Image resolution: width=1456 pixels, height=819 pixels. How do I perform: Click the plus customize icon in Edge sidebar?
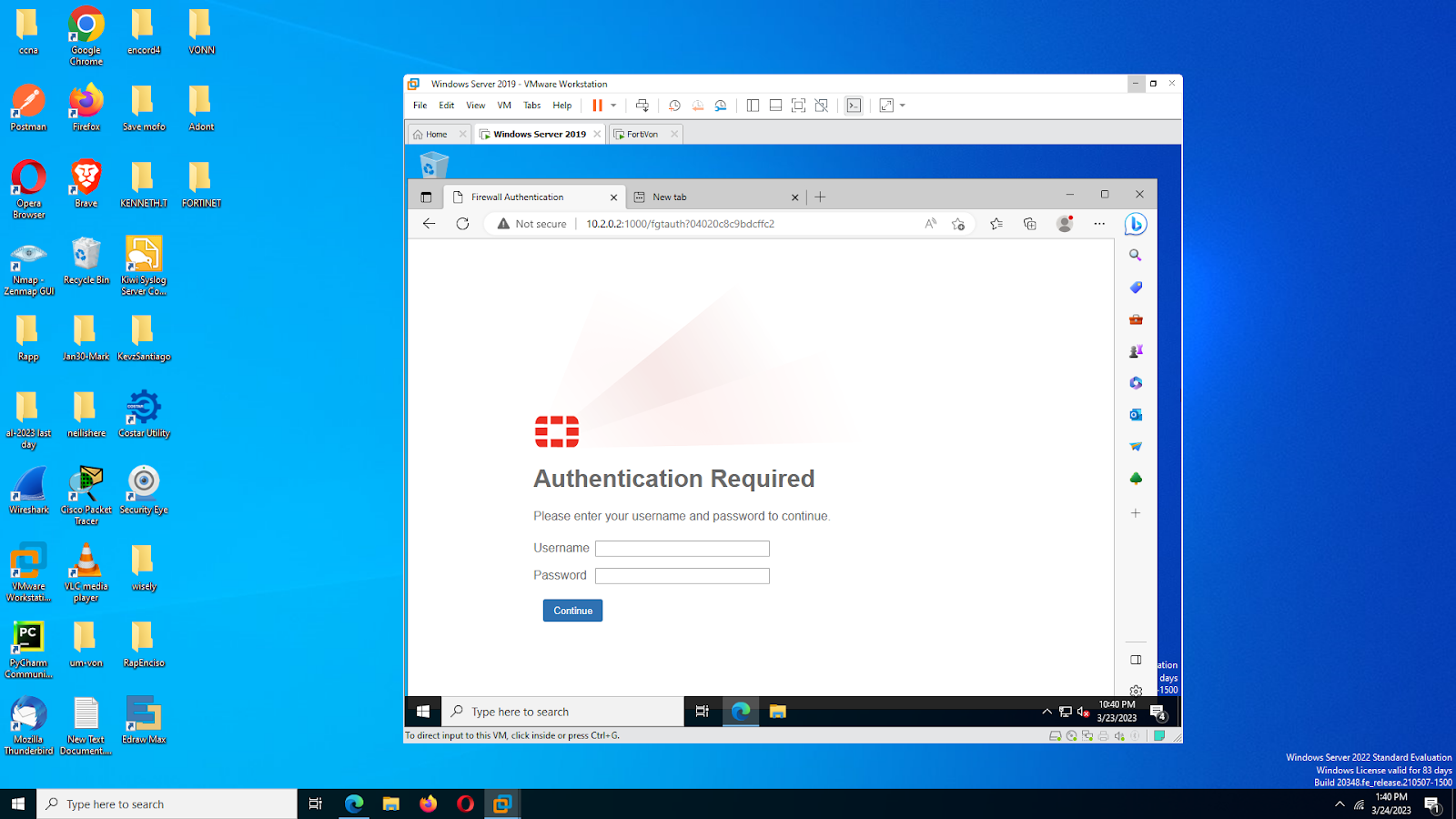tap(1136, 513)
